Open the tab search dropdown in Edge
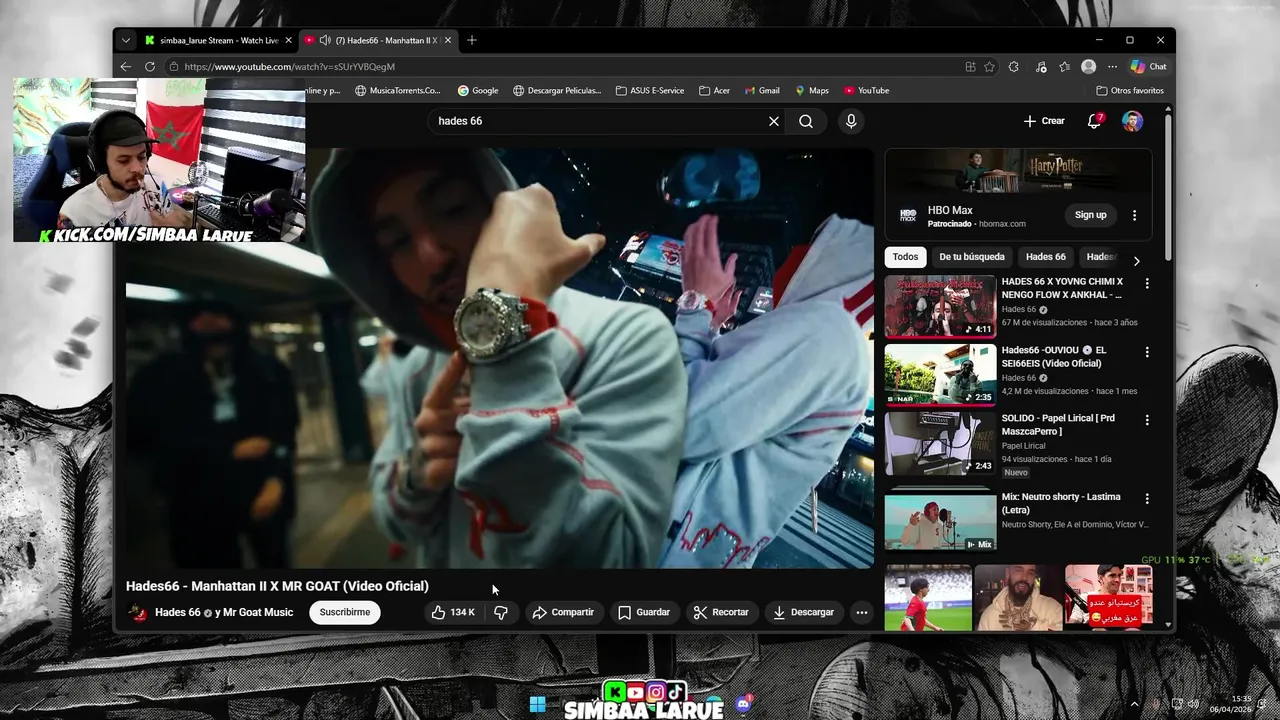 tap(125, 40)
